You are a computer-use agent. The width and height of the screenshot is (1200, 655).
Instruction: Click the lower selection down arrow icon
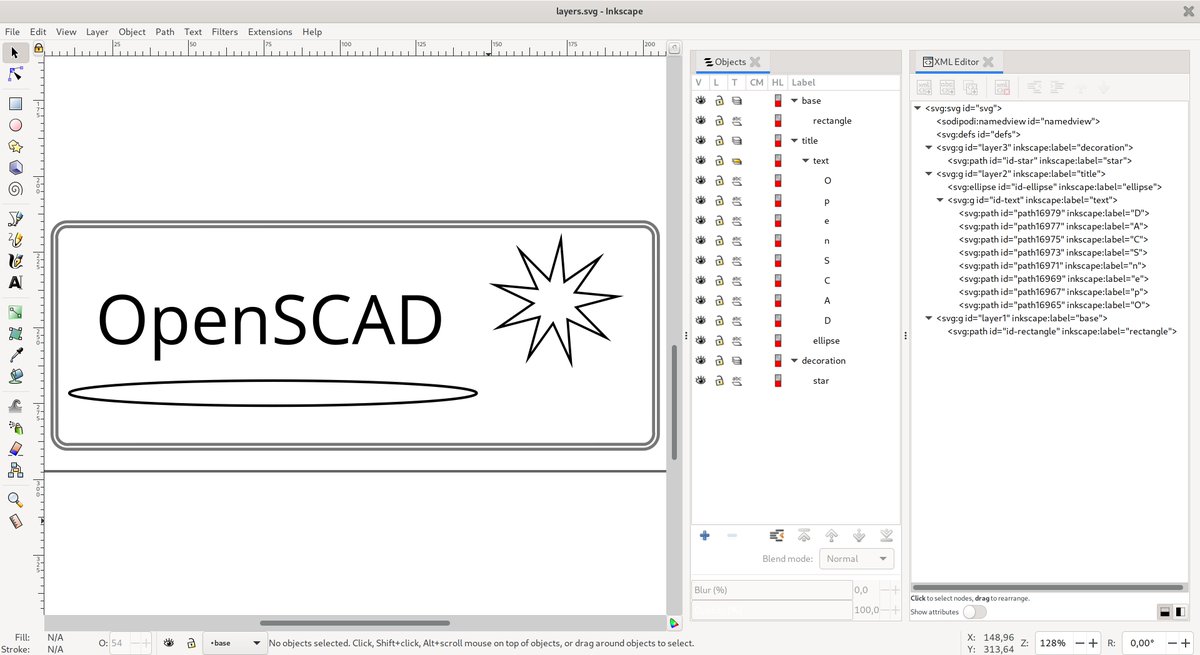(858, 536)
